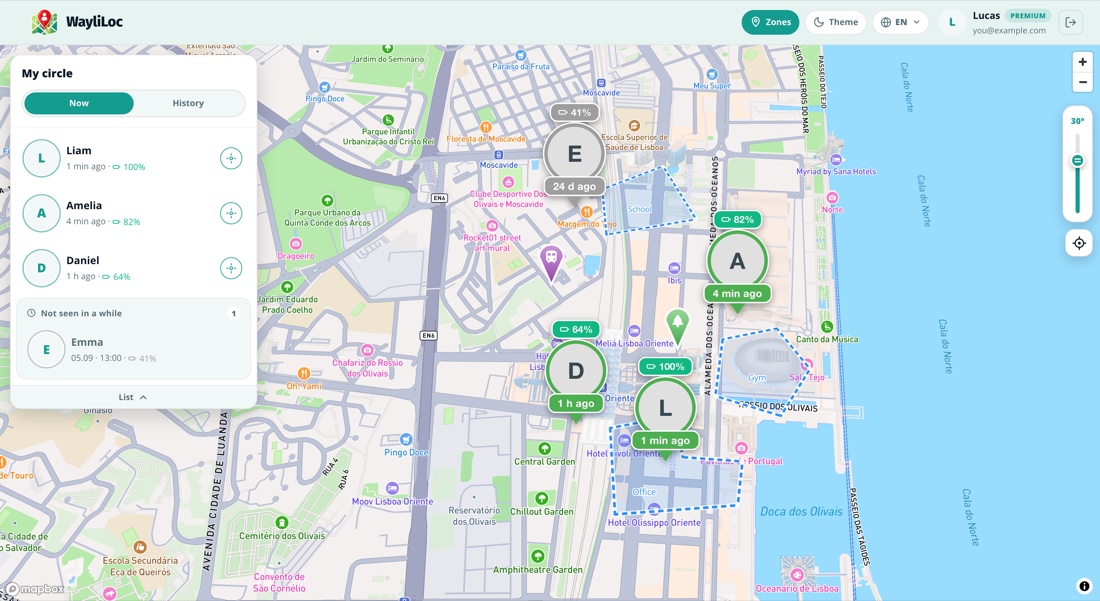Zoom in with the plus button
1100x601 pixels.
pyautogui.click(x=1082, y=62)
